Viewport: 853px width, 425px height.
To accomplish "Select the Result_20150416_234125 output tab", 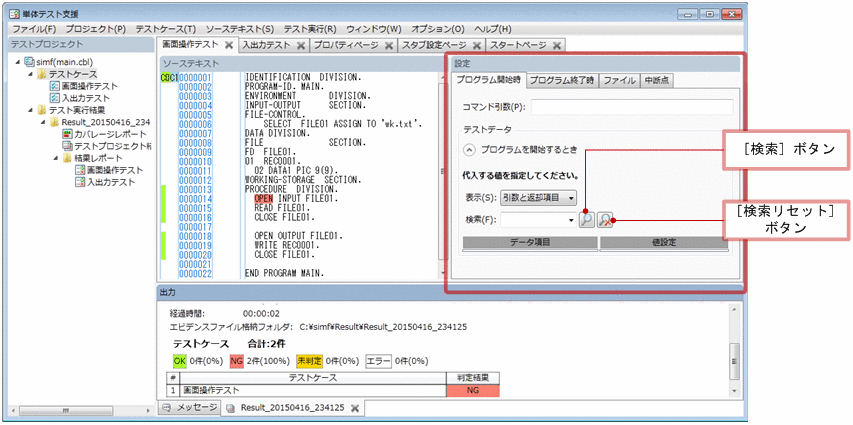I will tap(292, 408).
